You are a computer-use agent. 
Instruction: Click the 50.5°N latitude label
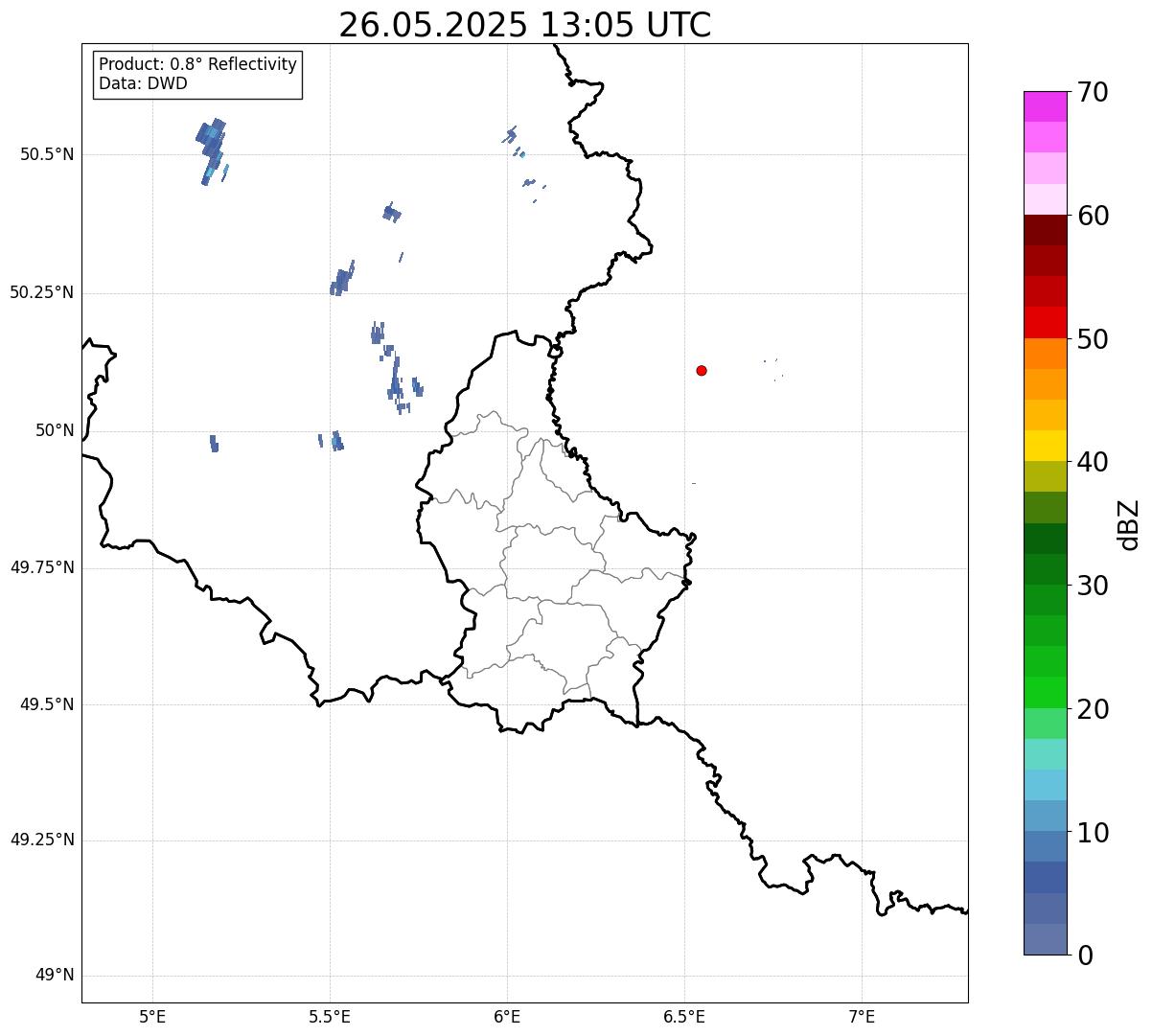pyautogui.click(x=47, y=154)
